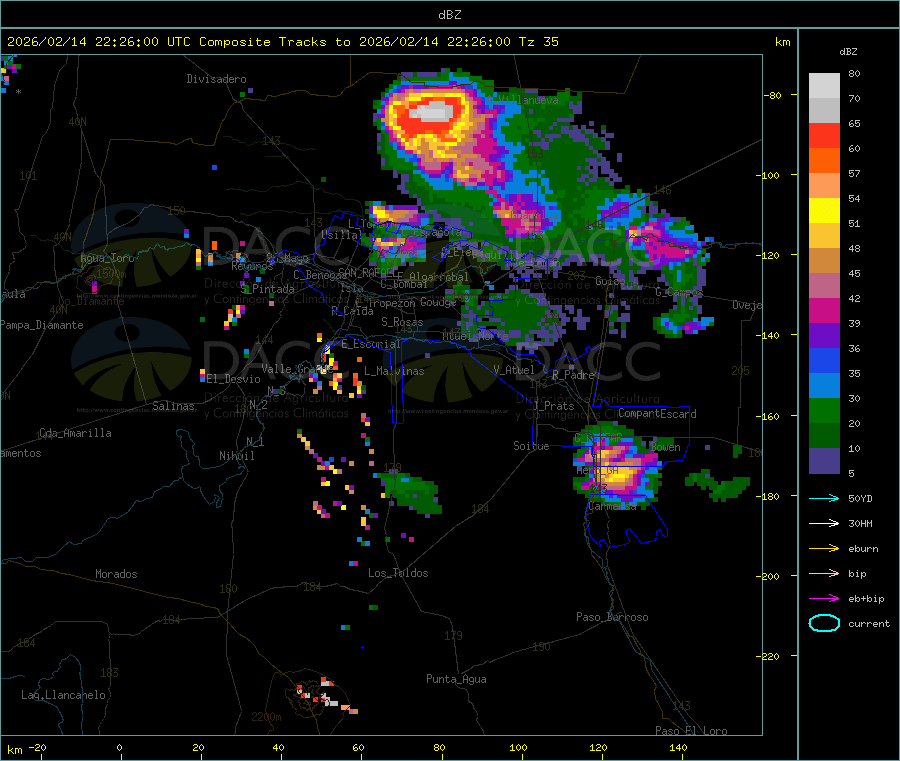Screen dimensions: 900x761
Task: Click the Punta_Agua place label
Action: click(x=456, y=679)
